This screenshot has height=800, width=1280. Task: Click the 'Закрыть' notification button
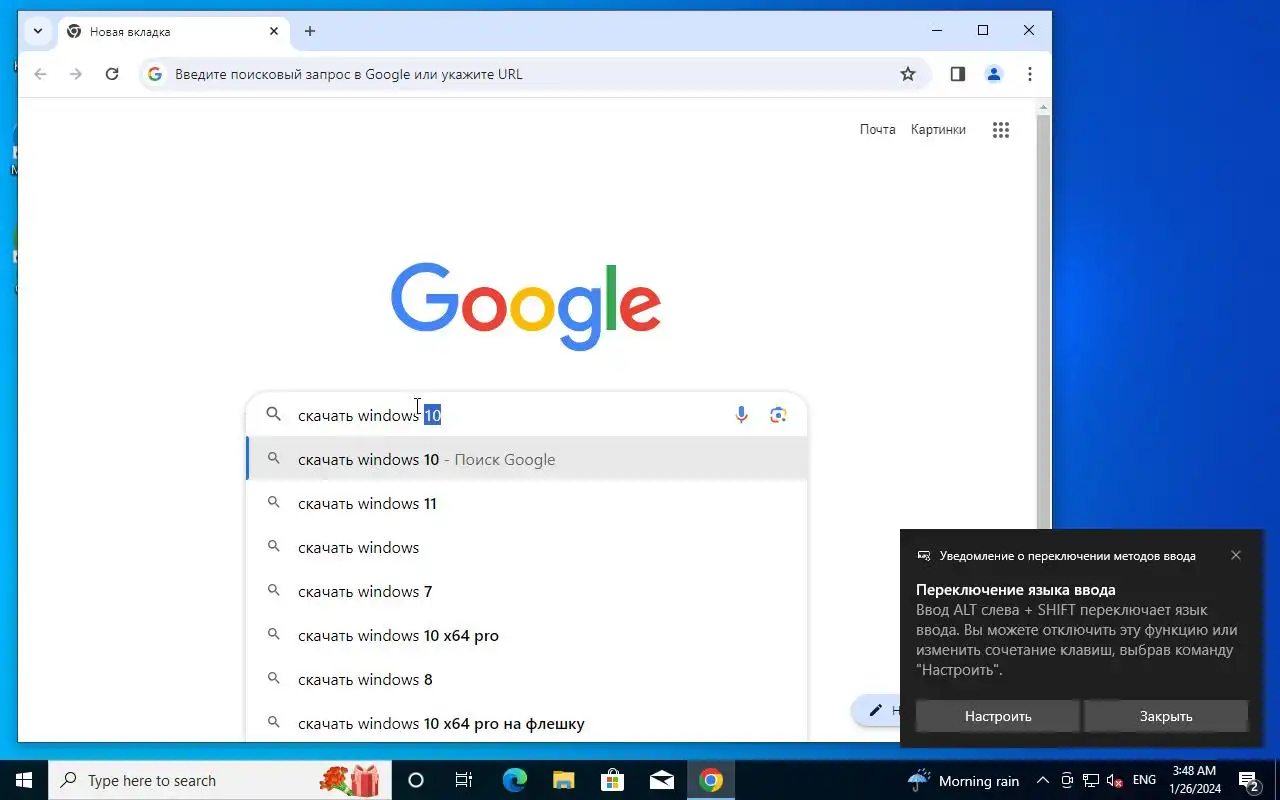[x=1166, y=716]
